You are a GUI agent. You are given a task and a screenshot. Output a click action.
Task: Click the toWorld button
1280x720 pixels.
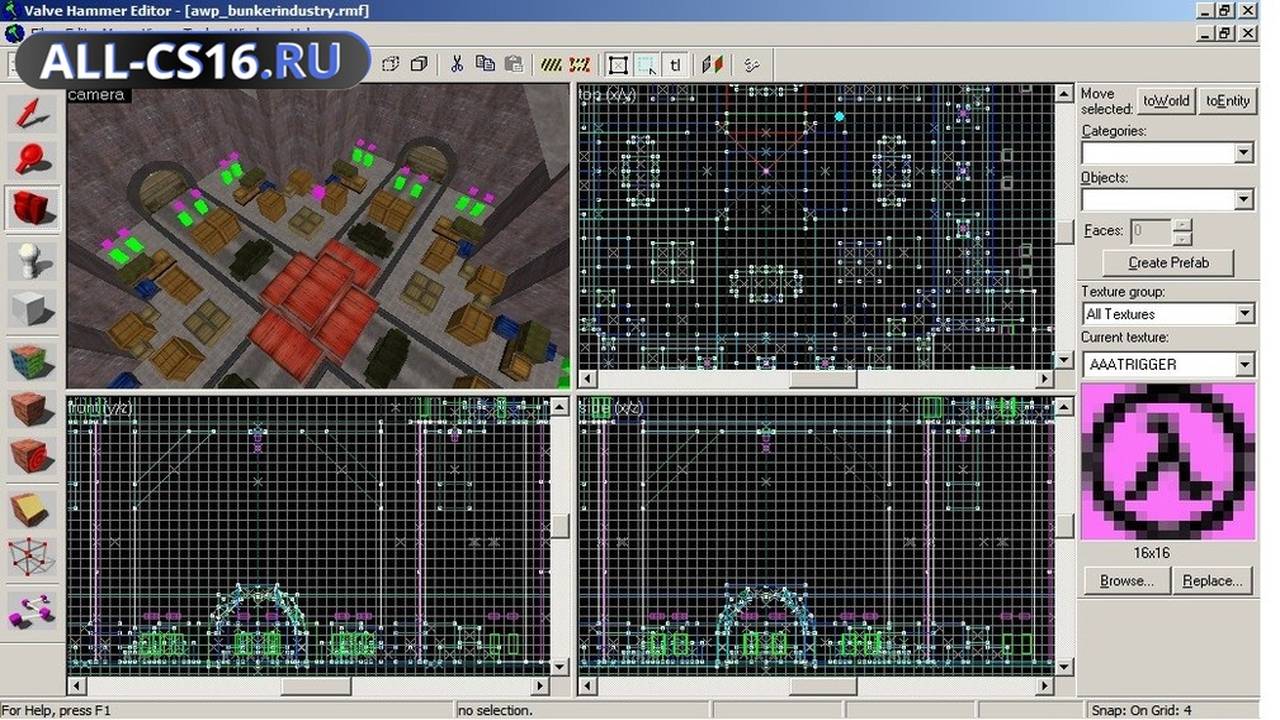(1166, 100)
